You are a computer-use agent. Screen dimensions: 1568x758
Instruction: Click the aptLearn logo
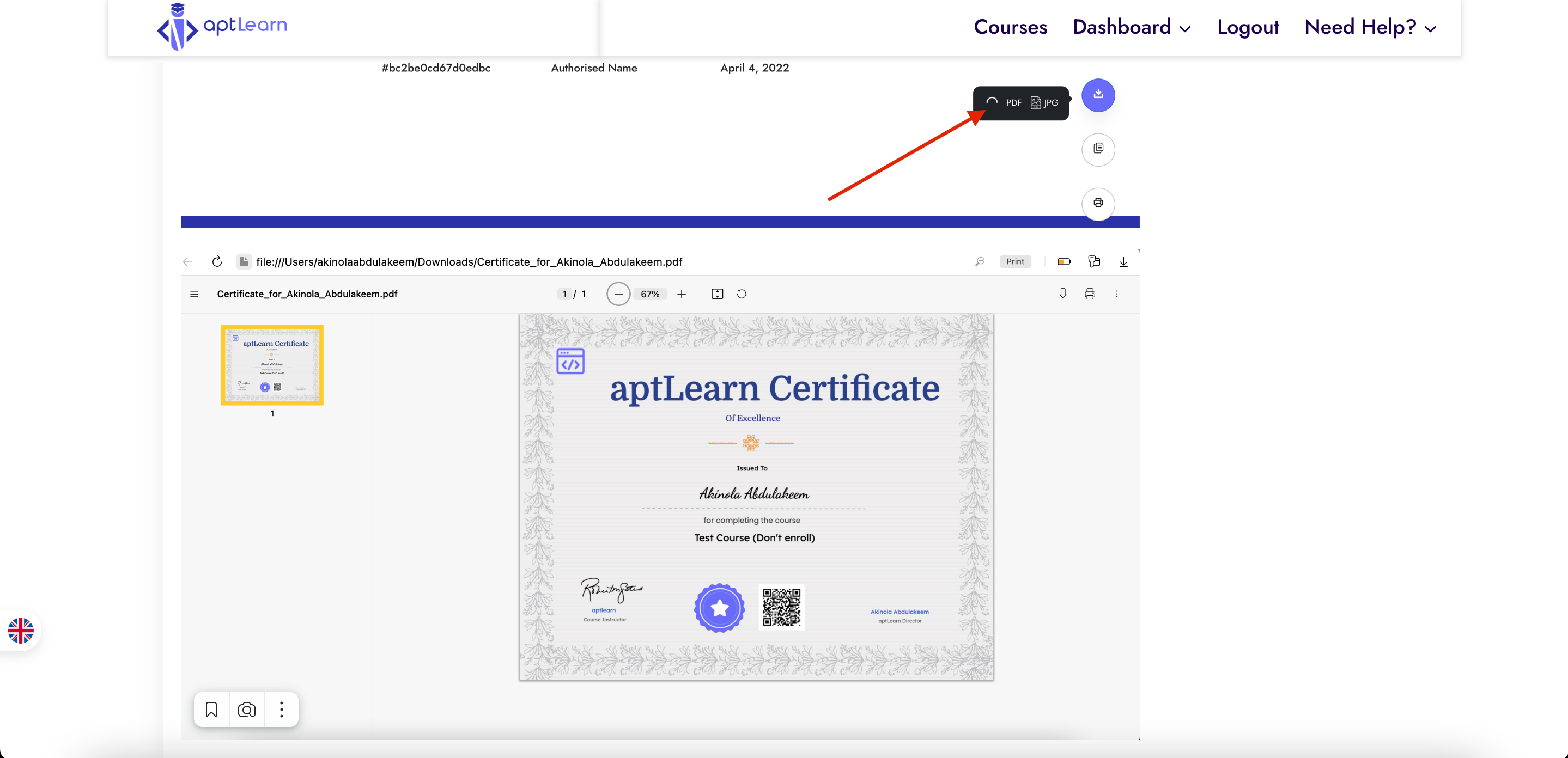(x=222, y=27)
